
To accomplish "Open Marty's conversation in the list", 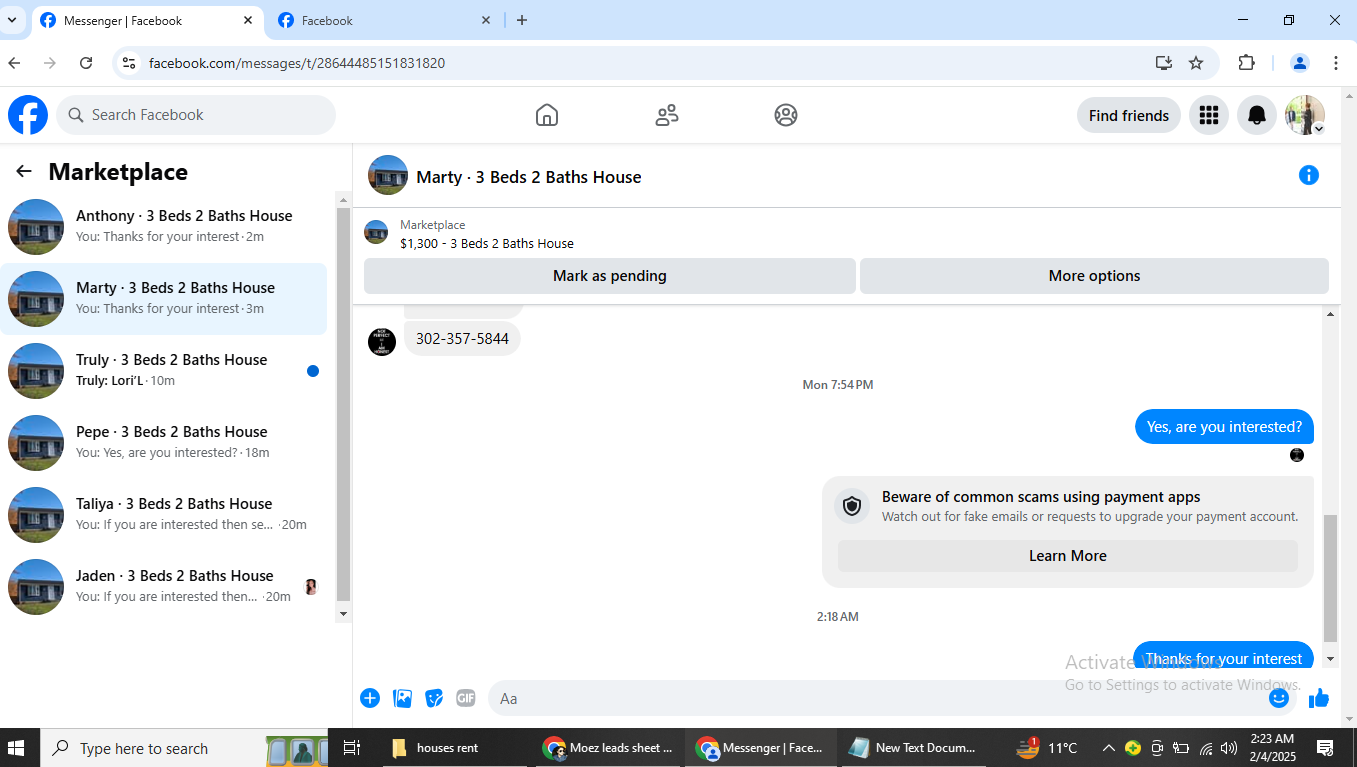I will click(x=164, y=299).
